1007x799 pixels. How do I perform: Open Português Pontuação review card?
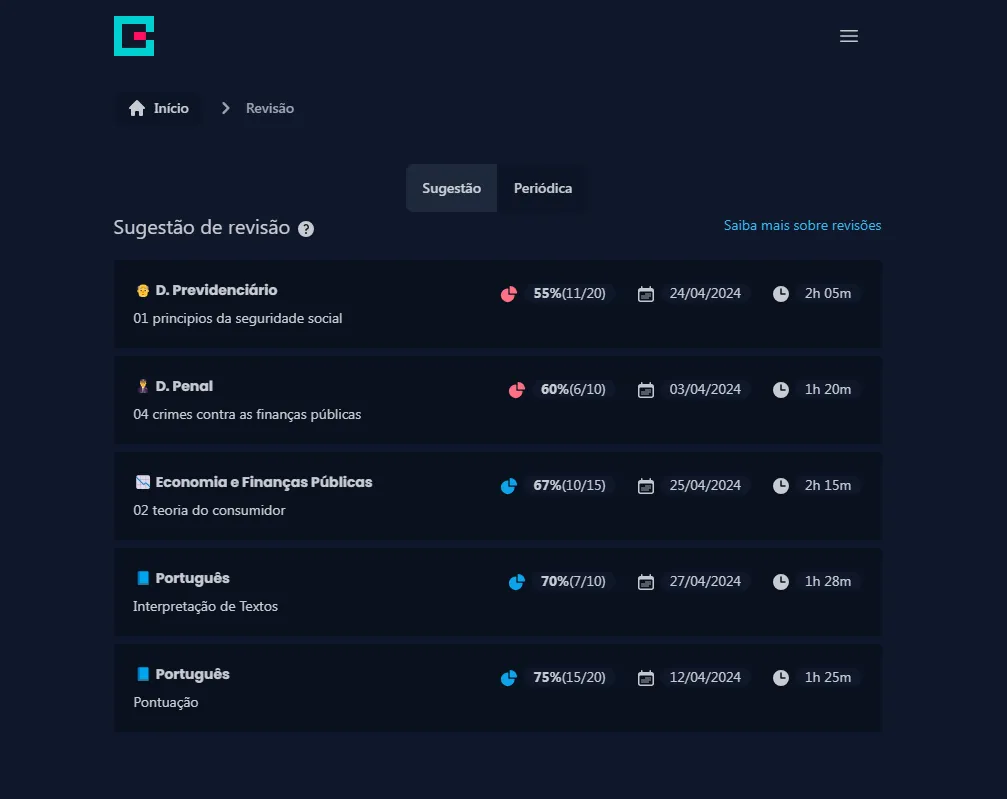tap(498, 688)
